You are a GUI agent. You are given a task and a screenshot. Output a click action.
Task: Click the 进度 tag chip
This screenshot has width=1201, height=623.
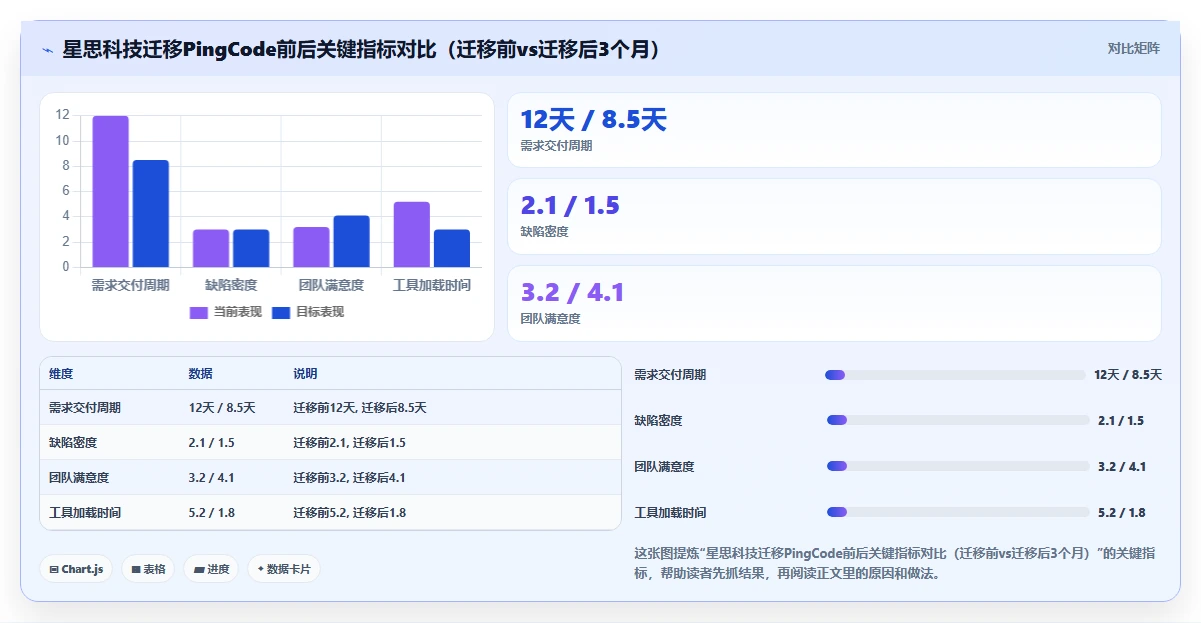point(211,569)
